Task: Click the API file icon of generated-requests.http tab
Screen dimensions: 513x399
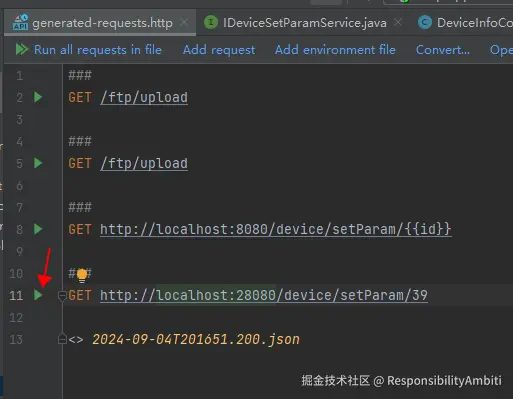Action: pos(20,22)
